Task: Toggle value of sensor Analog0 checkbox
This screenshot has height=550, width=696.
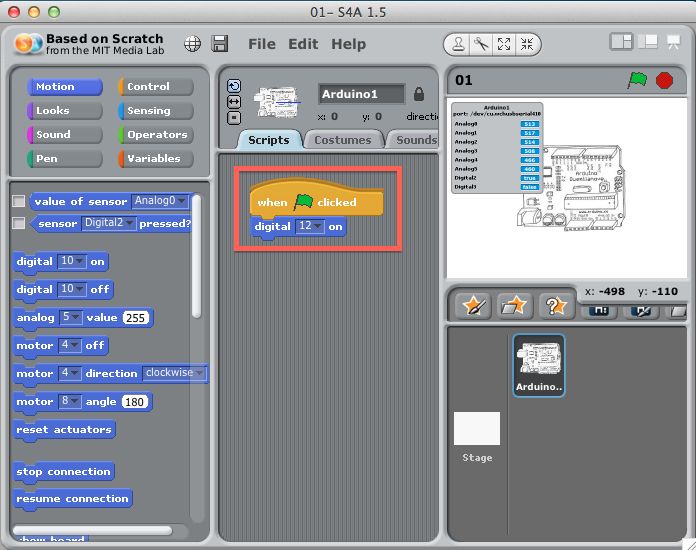Action: [x=18, y=201]
